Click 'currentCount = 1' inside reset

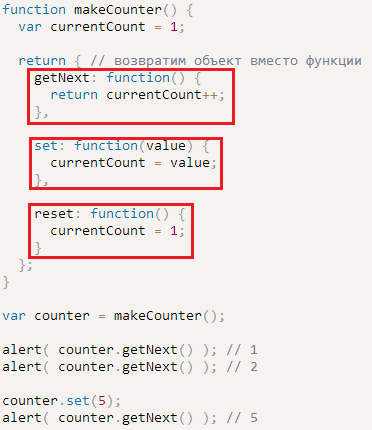tap(117, 231)
